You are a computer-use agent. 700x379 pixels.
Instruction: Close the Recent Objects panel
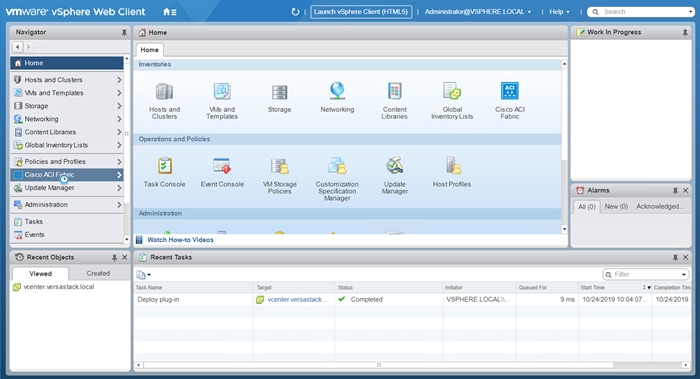click(x=125, y=258)
